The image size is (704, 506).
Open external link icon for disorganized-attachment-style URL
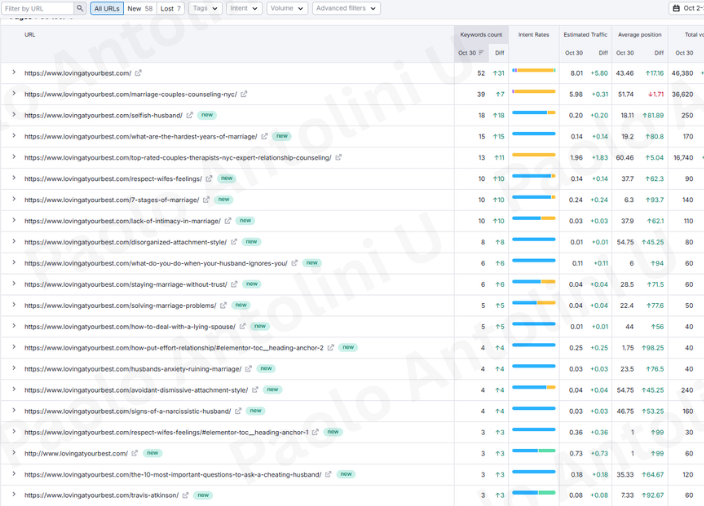(234, 242)
